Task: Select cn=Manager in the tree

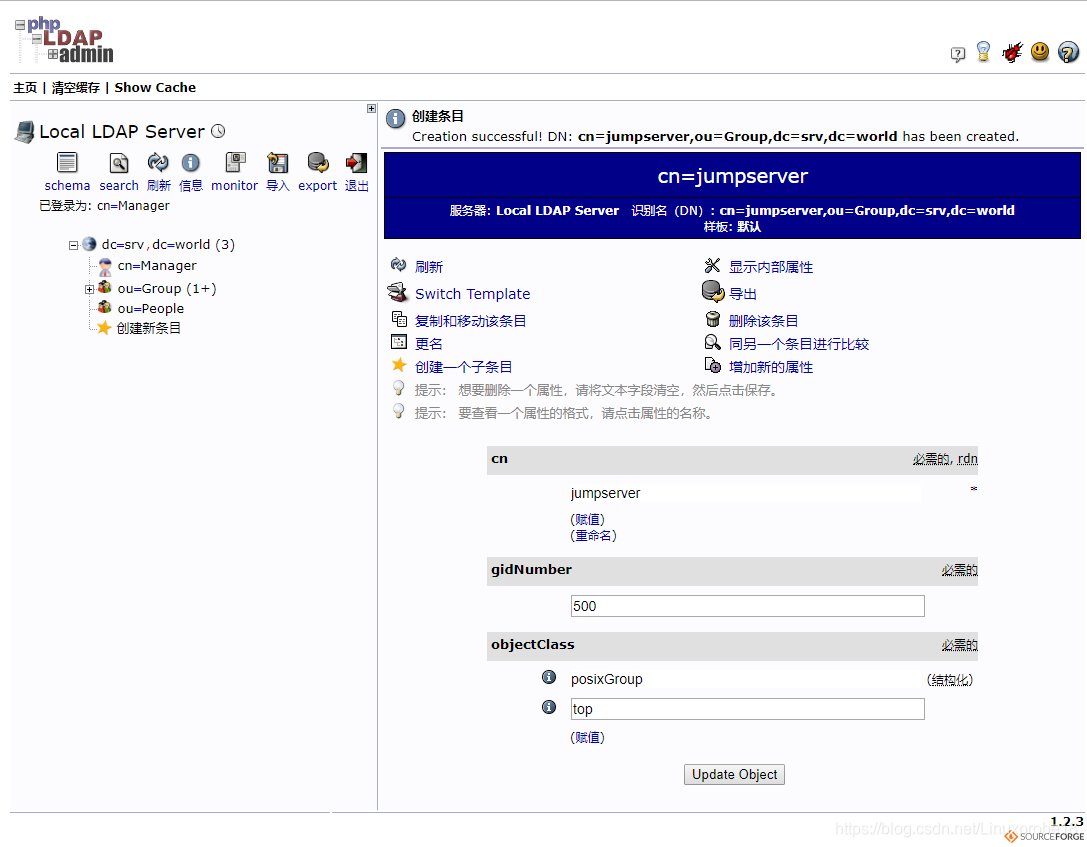Action: coord(157,265)
